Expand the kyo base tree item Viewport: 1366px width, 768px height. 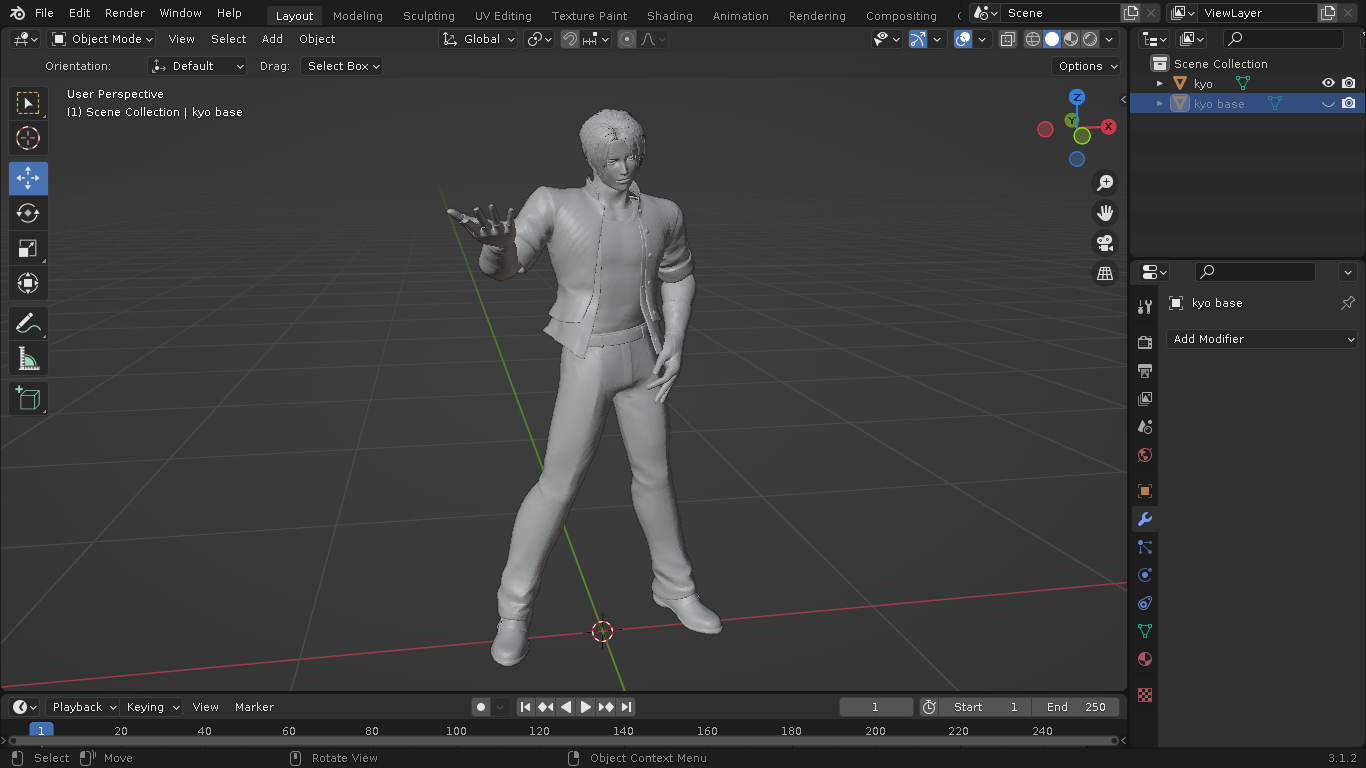coord(1159,103)
